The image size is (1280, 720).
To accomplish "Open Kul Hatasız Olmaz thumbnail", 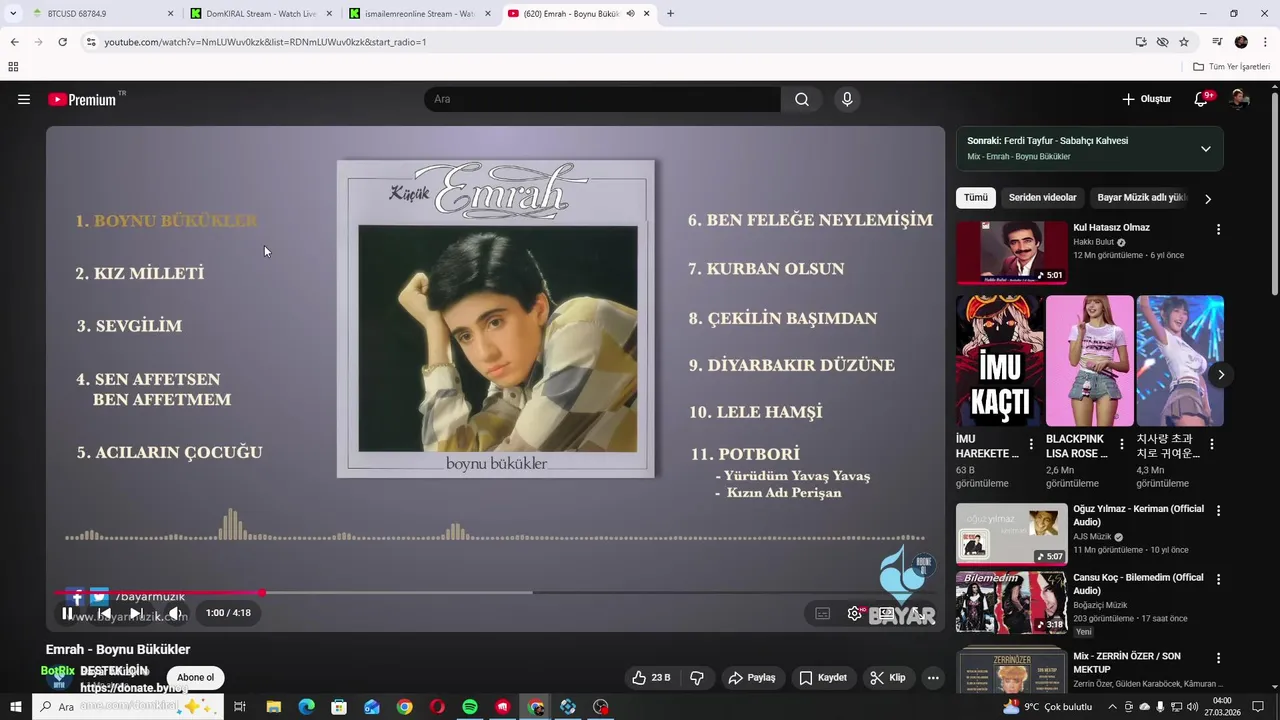I will (x=1011, y=253).
